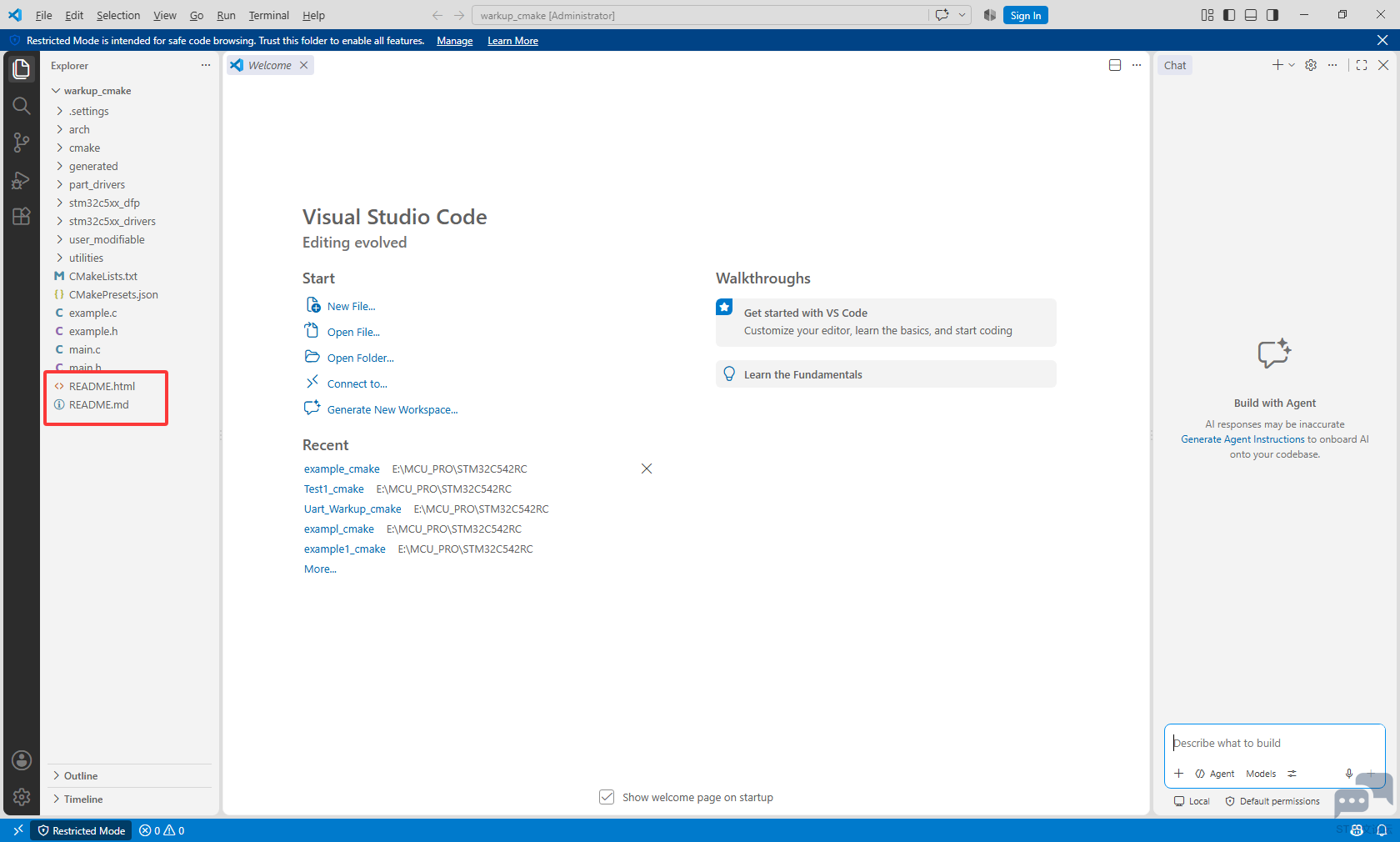Open the Models picker in chat
Viewport: 1400px width, 842px height.
click(1261, 774)
